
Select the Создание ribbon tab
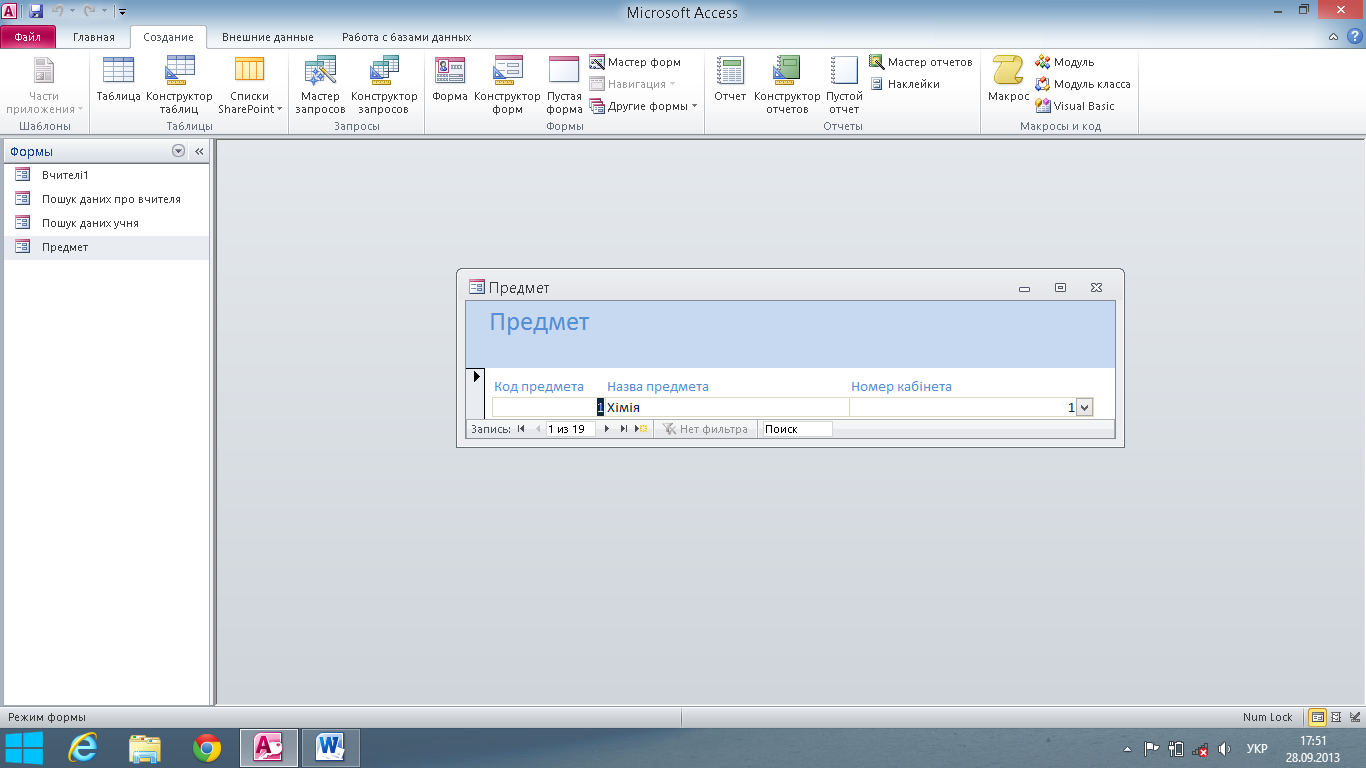168,37
